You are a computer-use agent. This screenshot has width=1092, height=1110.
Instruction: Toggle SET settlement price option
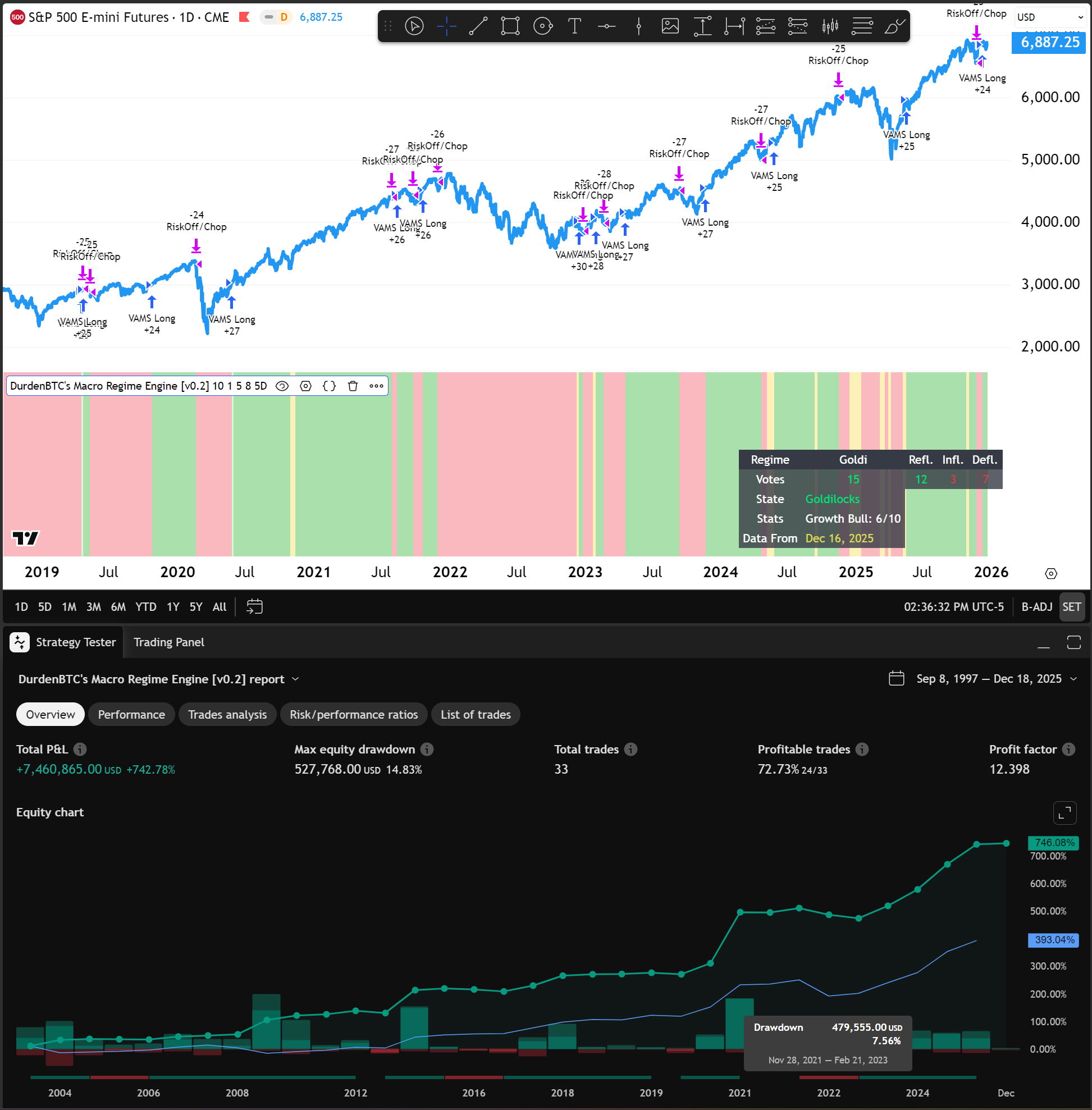[x=1071, y=606]
